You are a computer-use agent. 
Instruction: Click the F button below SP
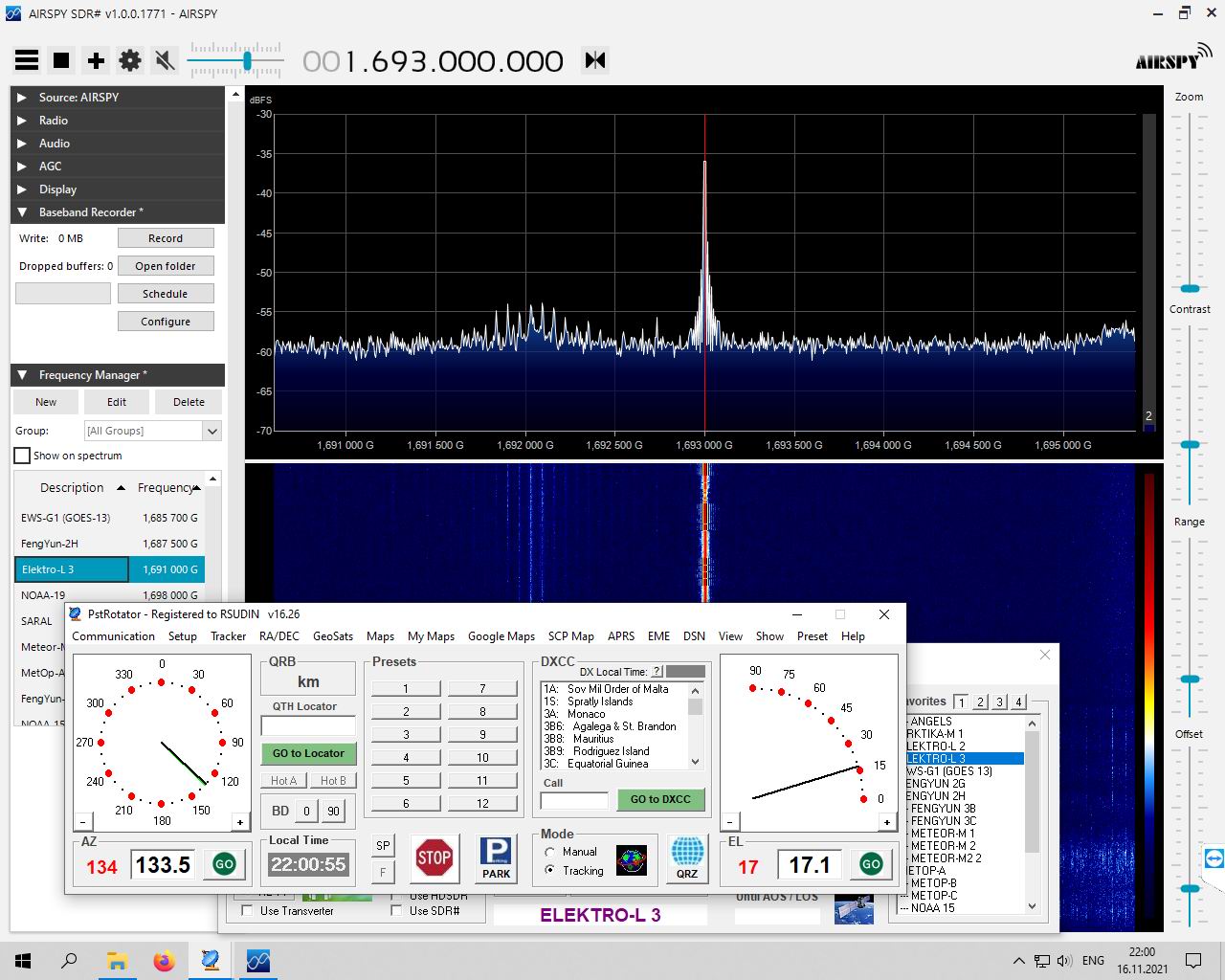(x=383, y=872)
